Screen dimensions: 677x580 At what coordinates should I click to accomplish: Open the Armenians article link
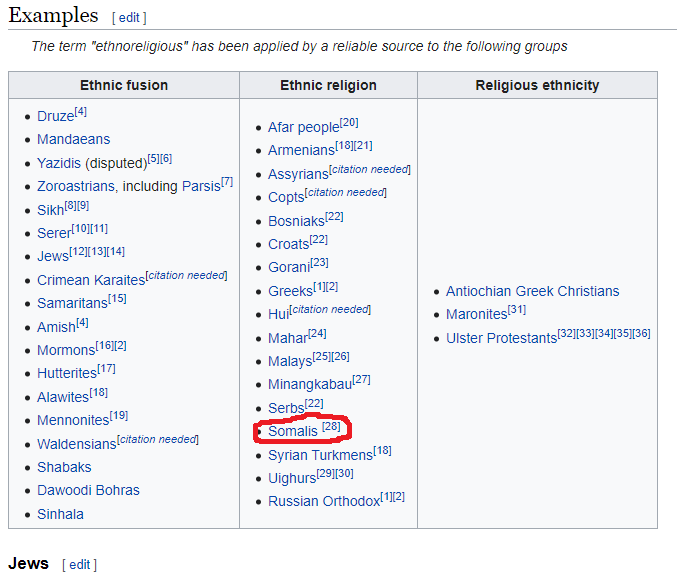point(301,150)
